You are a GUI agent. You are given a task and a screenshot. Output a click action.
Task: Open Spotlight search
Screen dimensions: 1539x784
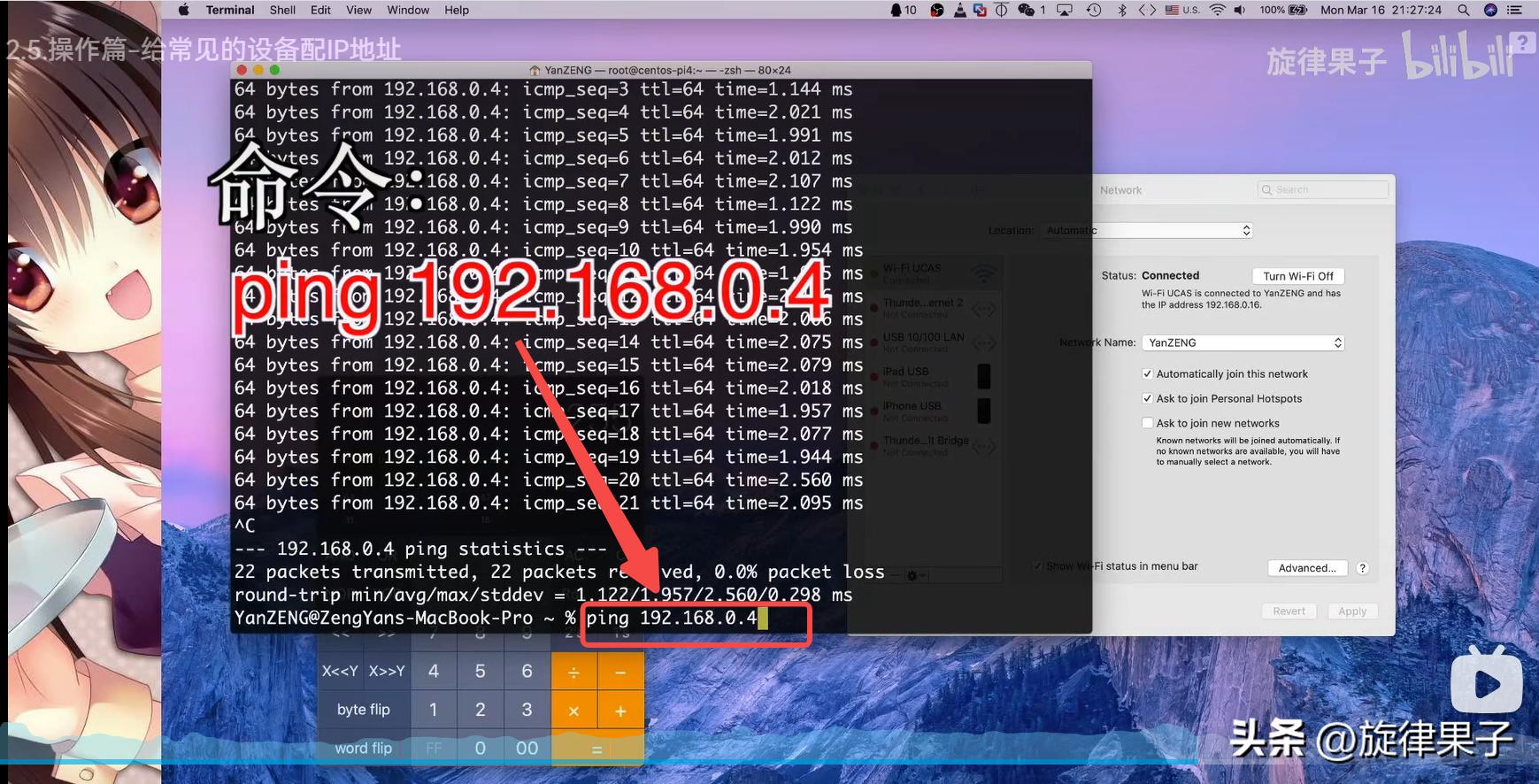pyautogui.click(x=1464, y=10)
